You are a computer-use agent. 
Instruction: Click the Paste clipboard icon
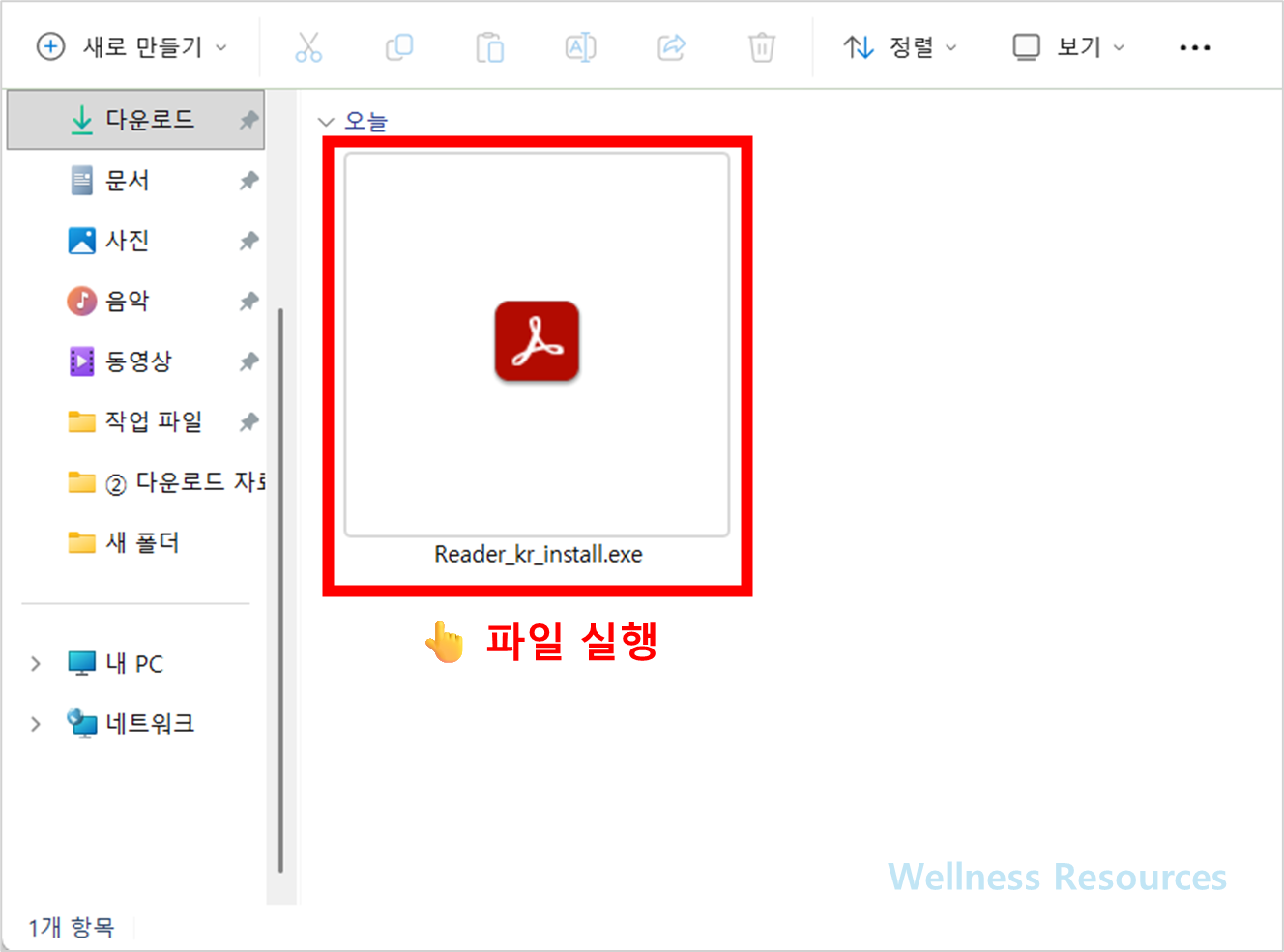(x=490, y=46)
